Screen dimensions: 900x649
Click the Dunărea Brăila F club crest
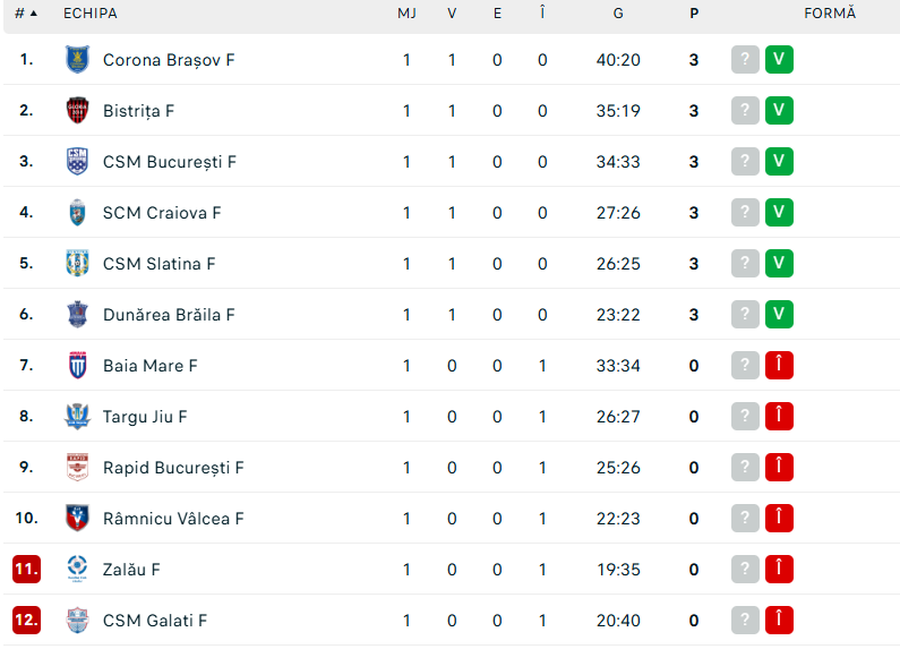tap(77, 315)
